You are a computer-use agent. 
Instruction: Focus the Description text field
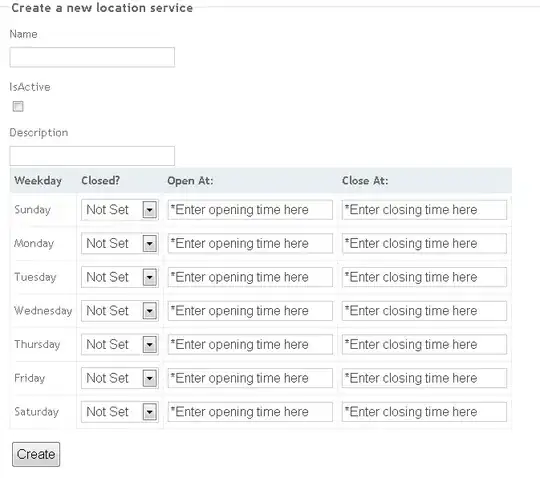[x=92, y=156]
